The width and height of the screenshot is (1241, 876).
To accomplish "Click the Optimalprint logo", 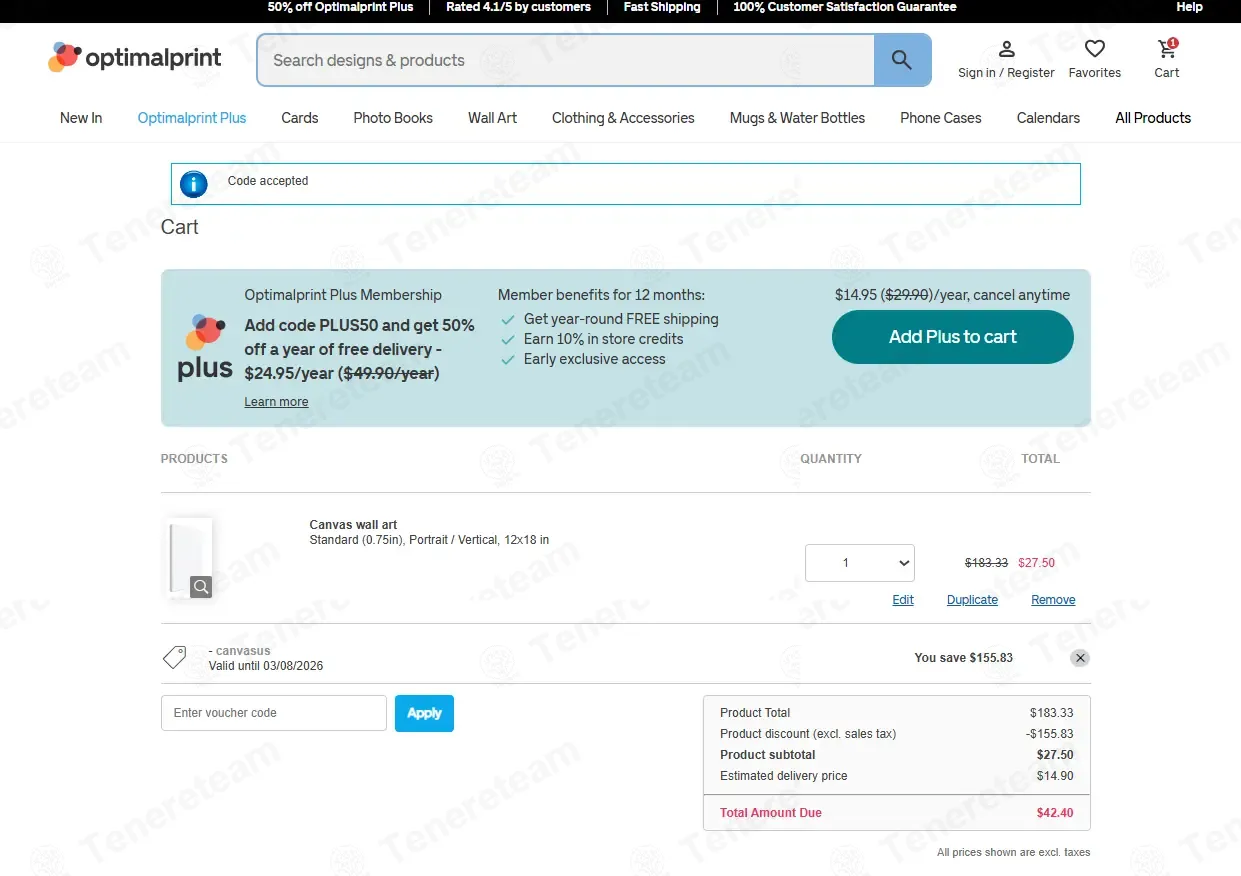I will coord(135,58).
